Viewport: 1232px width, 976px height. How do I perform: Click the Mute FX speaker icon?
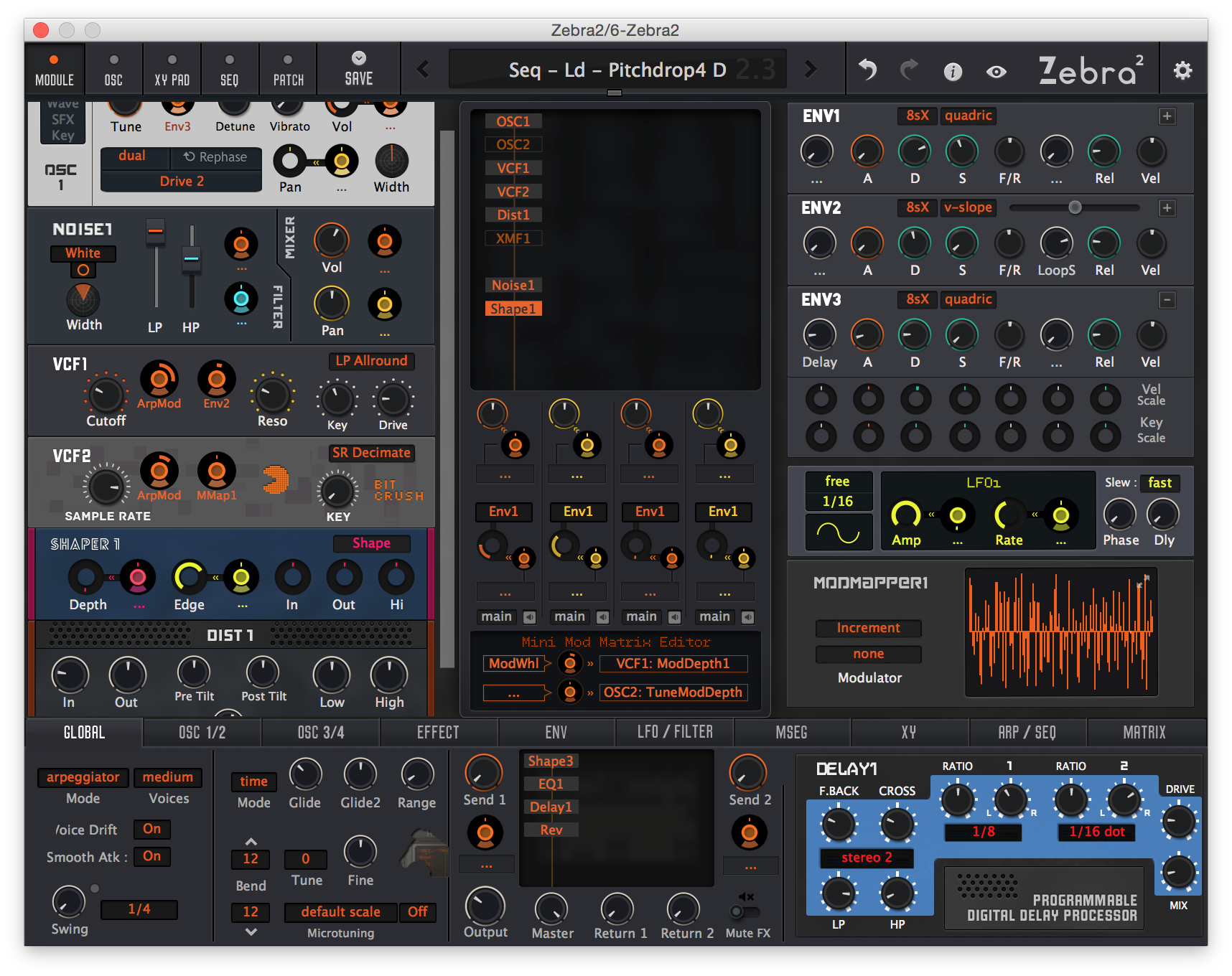(747, 896)
